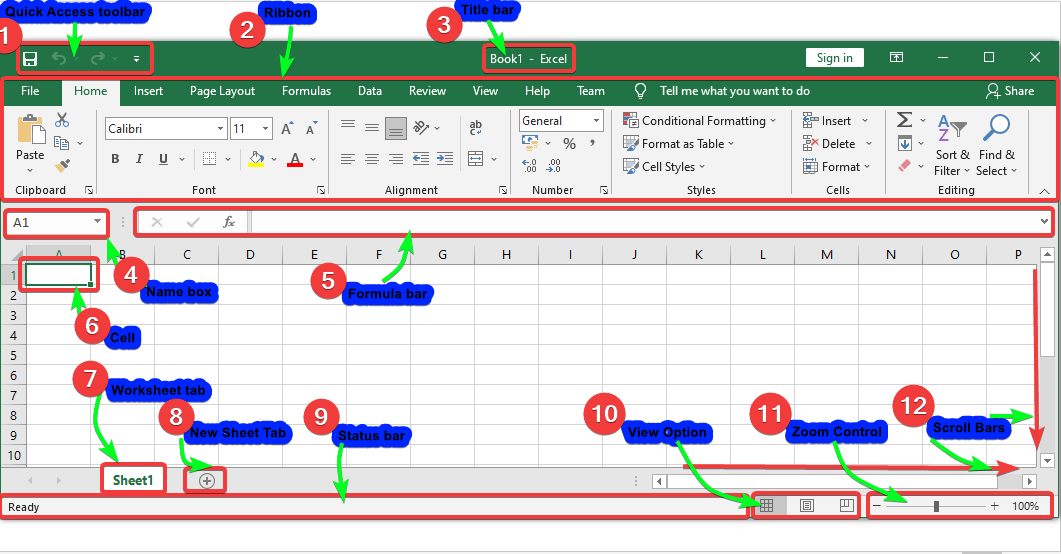The width and height of the screenshot is (1061, 554).
Task: Expand the Paste options arrow
Action: click(x=30, y=170)
